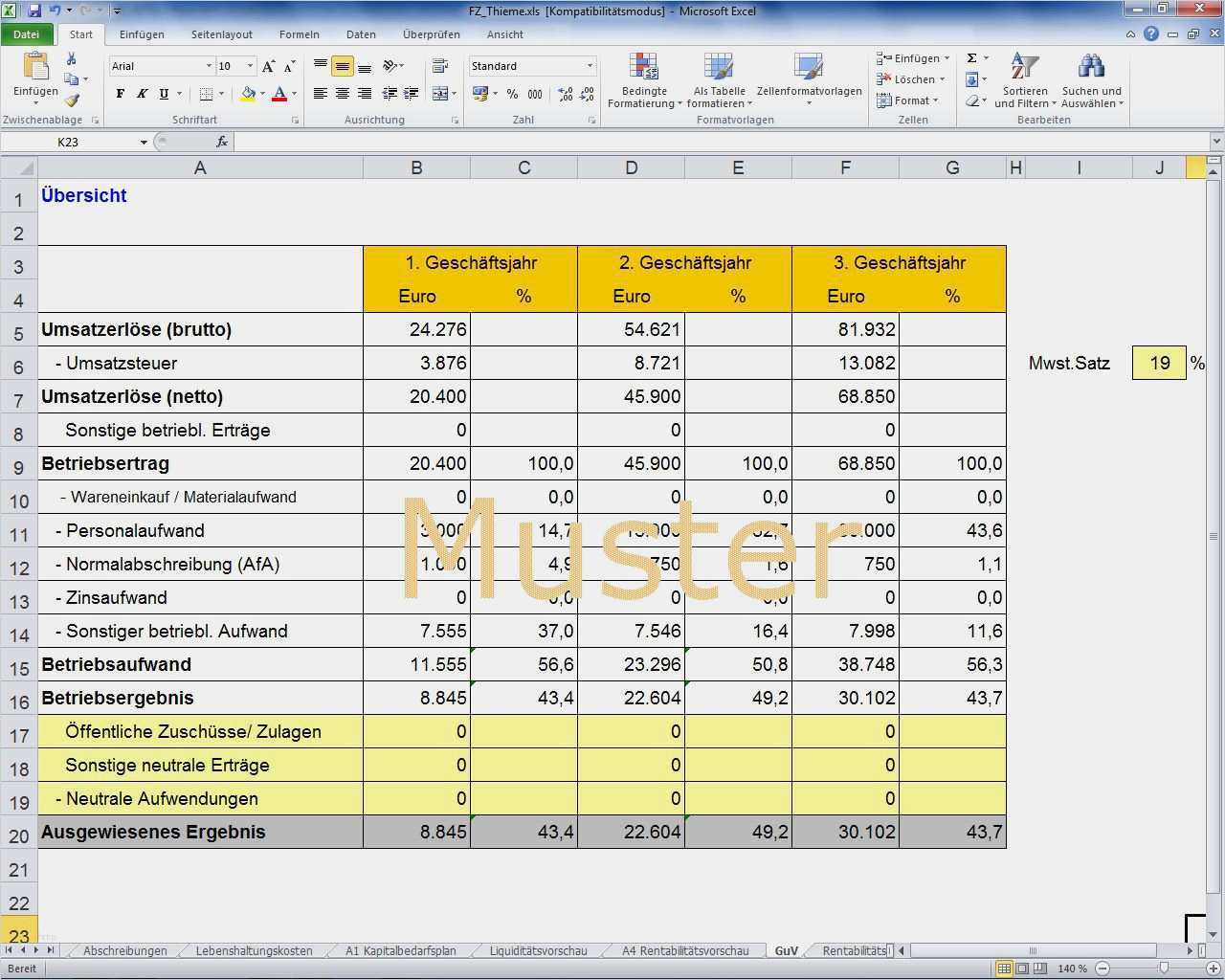Click the Als Tabelle formatieren button
Image resolution: width=1225 pixels, height=980 pixels.
click(x=719, y=81)
